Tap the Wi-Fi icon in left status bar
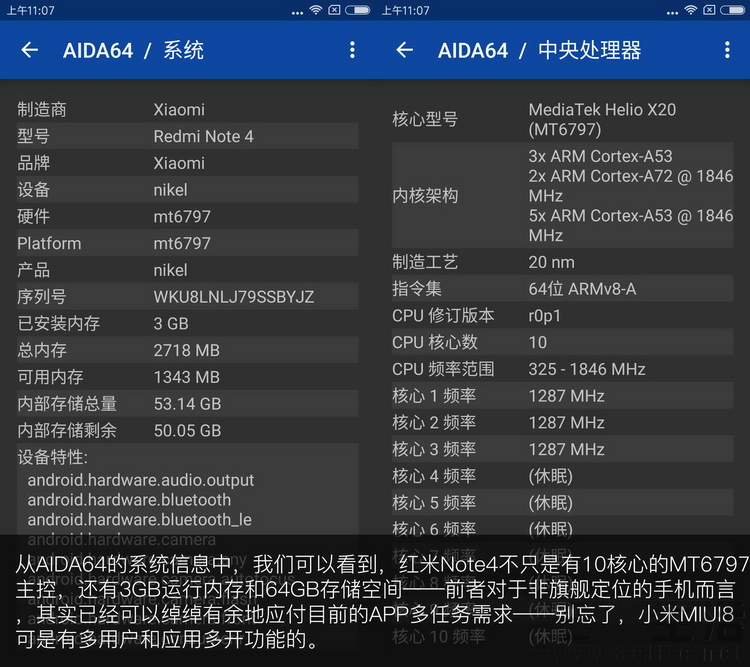This screenshot has height=667, width=750. click(x=316, y=10)
